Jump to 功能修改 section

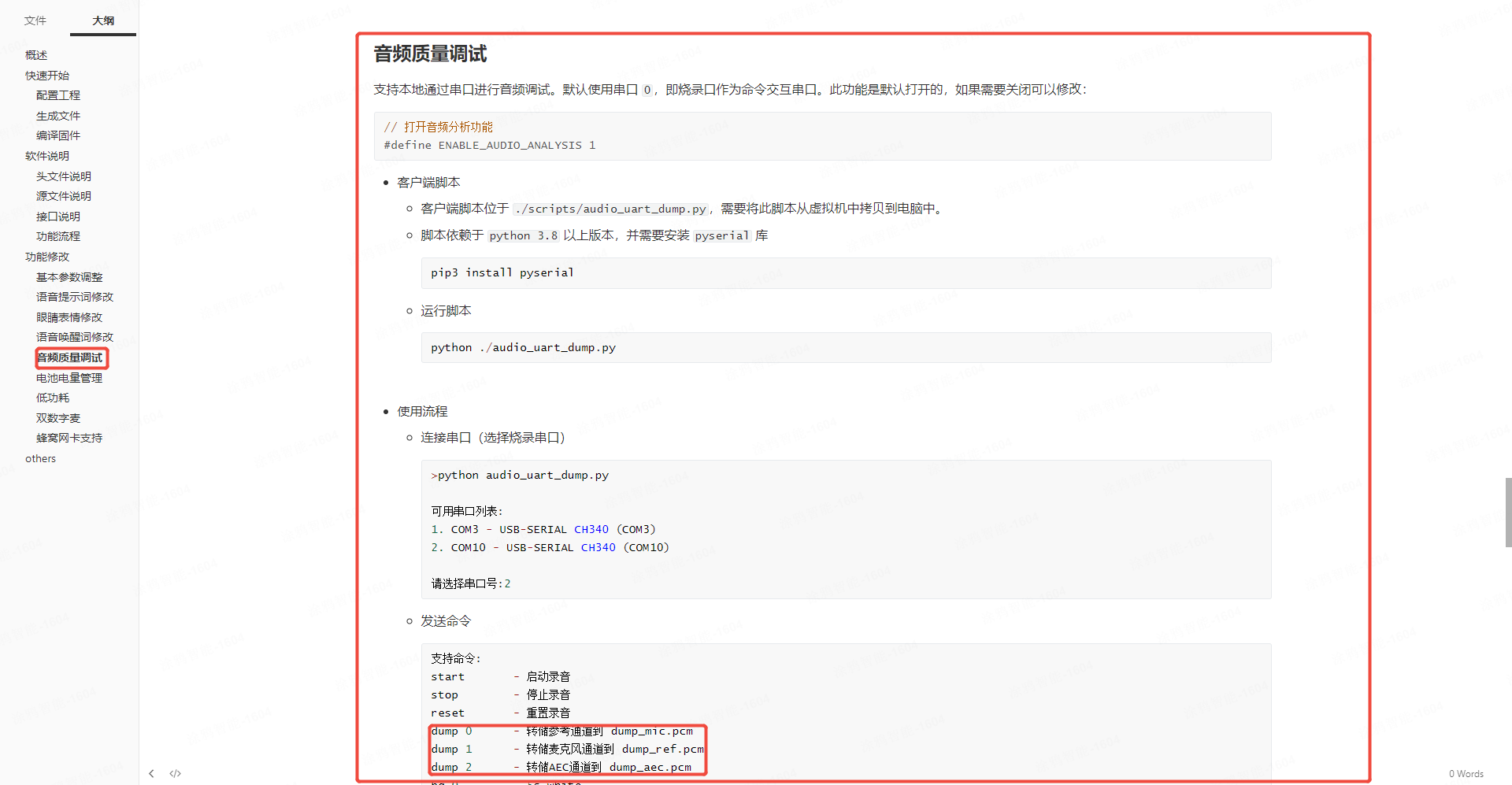point(47,257)
